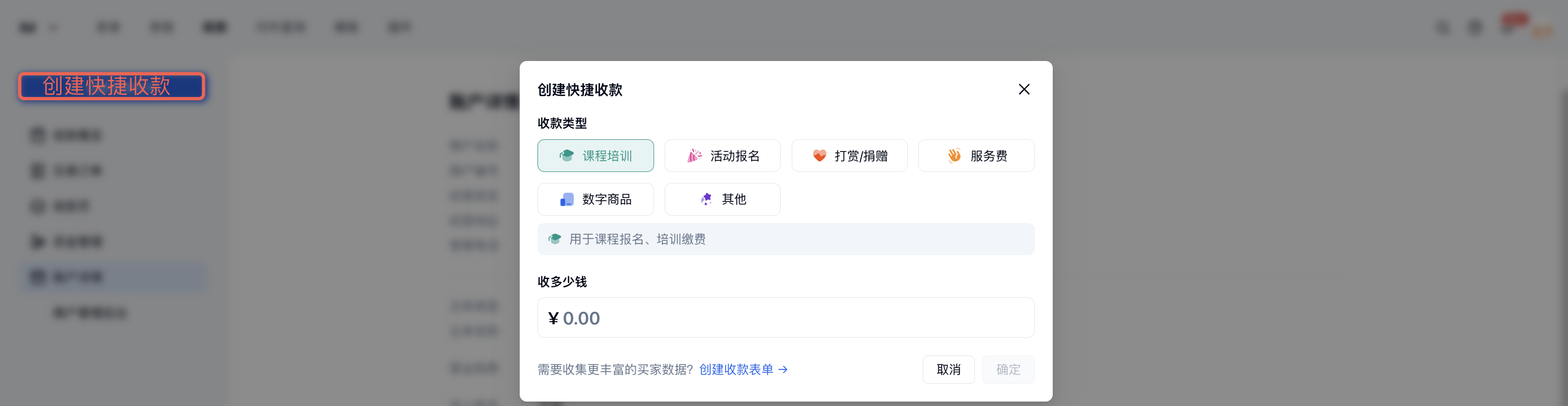This screenshot has height=406, width=1568.
Task: Close the 创建快捷收款 dialog
Action: tap(1024, 89)
